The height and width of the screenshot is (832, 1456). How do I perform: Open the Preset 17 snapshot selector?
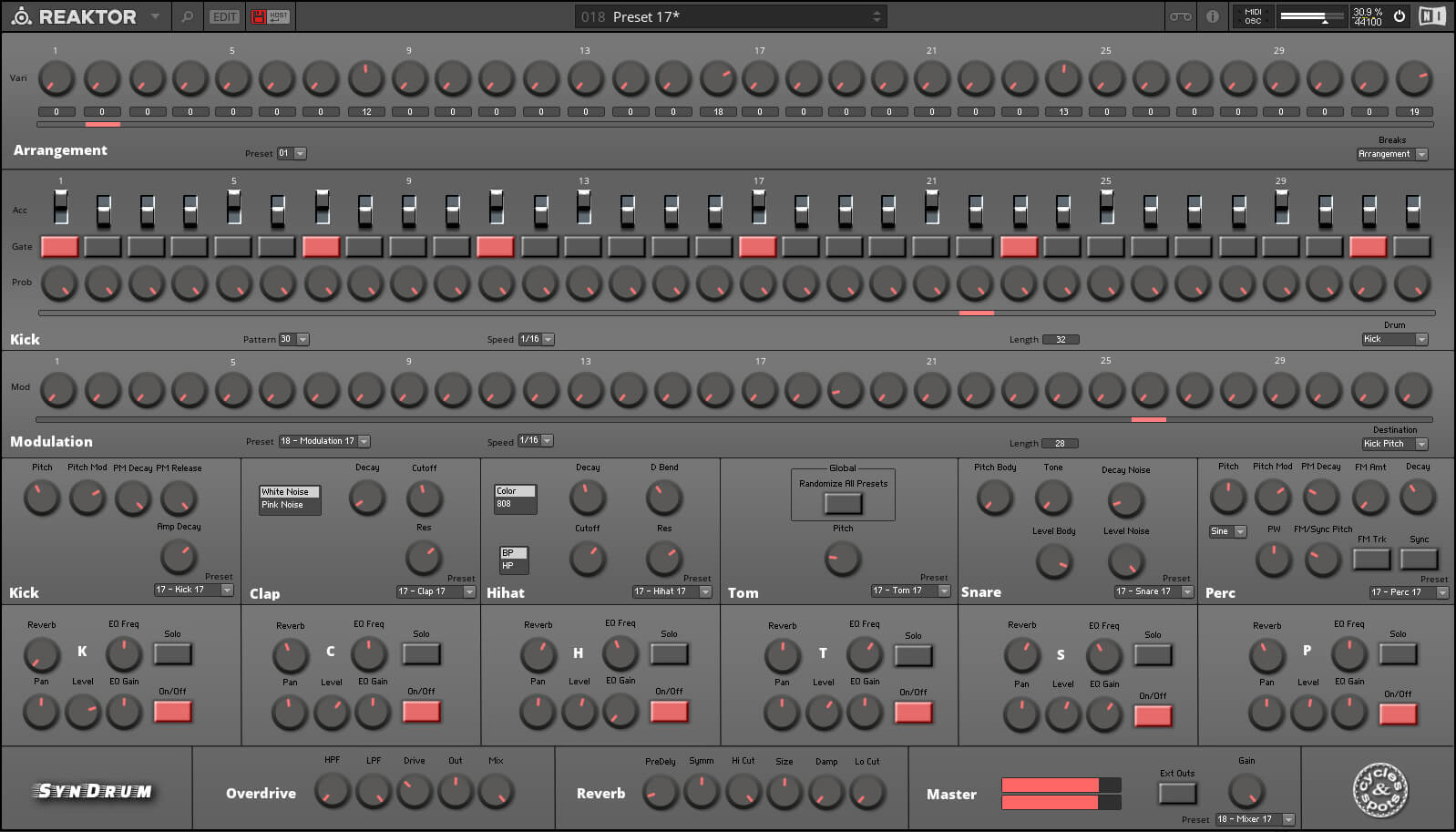731,16
